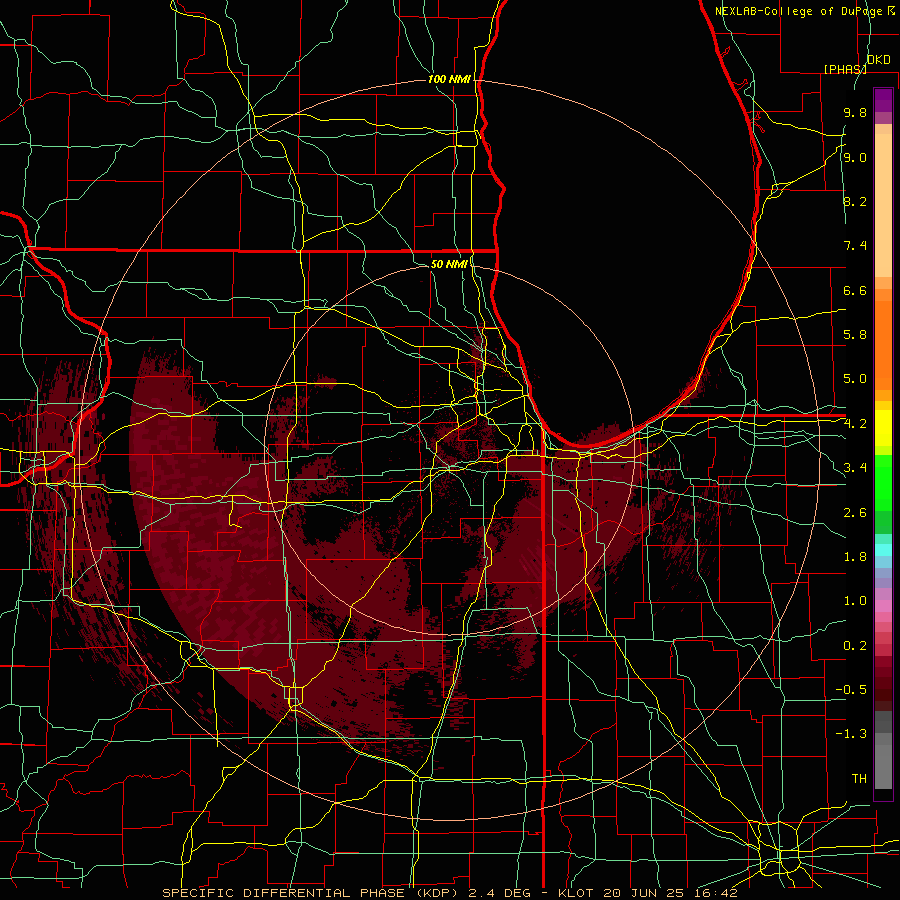Click the 100 NMI range ring label
Screen dimensions: 900x900
(449, 79)
